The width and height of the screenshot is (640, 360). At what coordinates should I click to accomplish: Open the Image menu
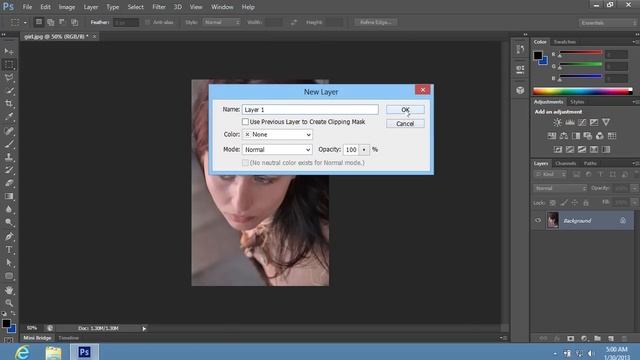(x=67, y=7)
